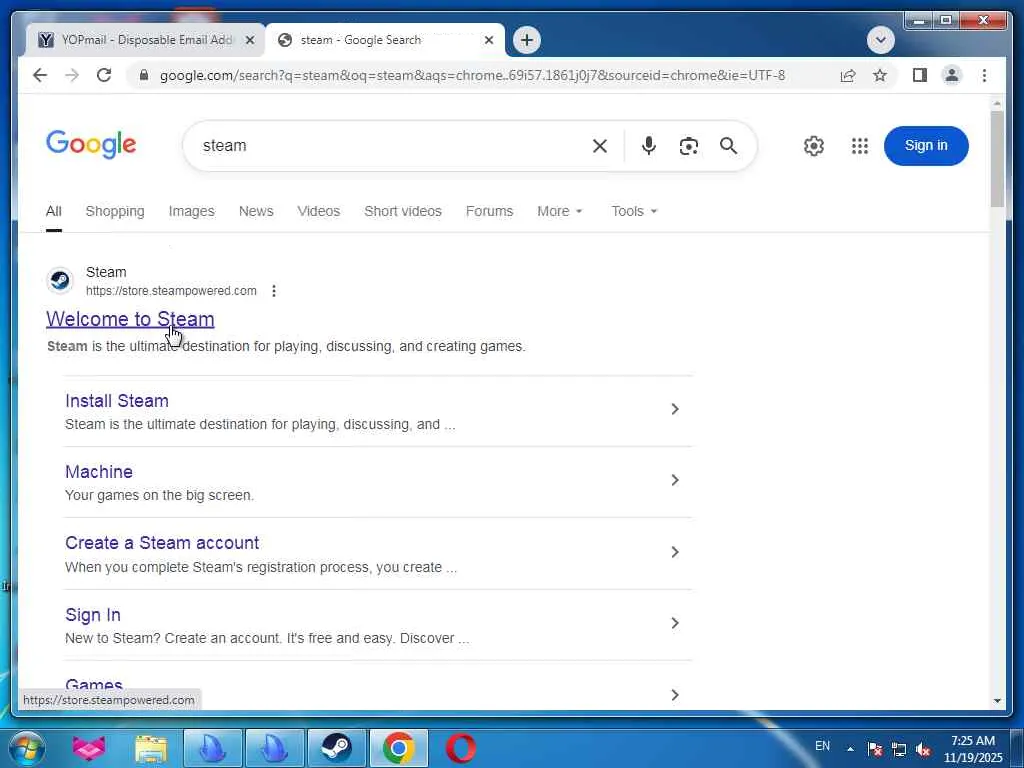
Task: Open the Google apps grid
Action: coord(860,146)
